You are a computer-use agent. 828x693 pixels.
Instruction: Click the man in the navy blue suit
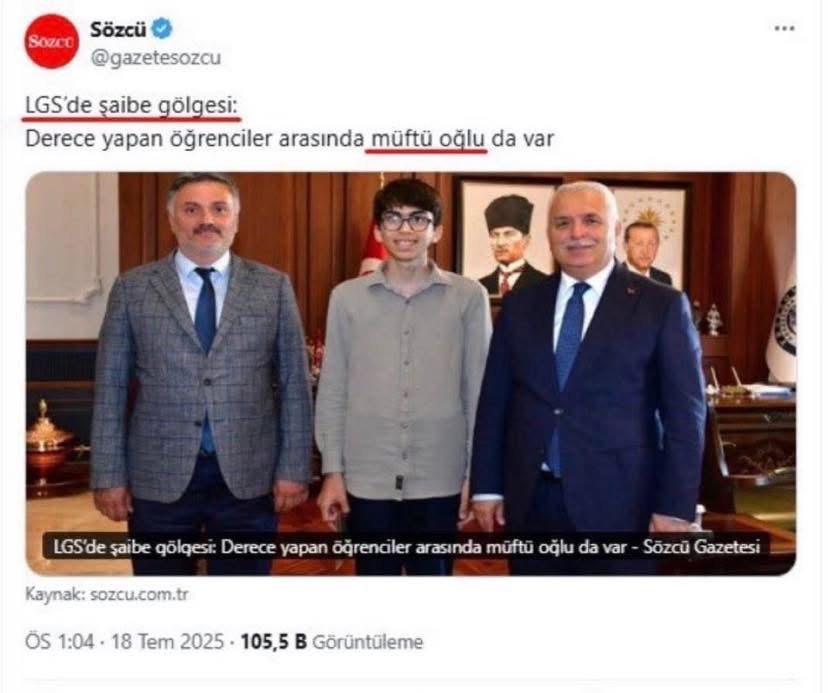pyautogui.click(x=589, y=375)
